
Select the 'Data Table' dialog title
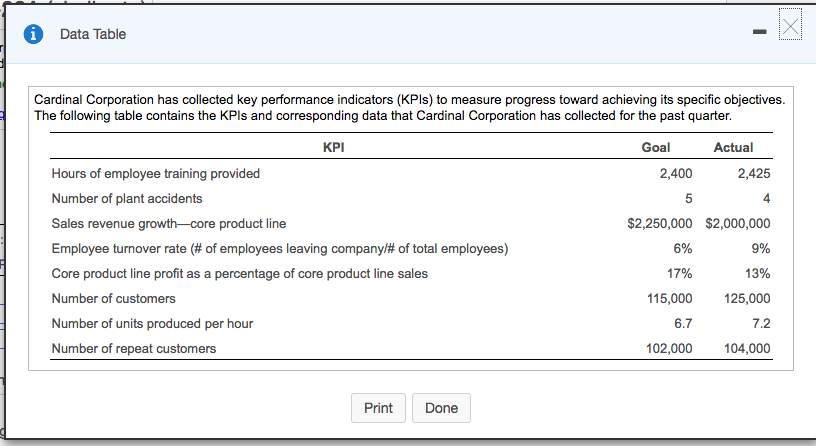(x=93, y=34)
